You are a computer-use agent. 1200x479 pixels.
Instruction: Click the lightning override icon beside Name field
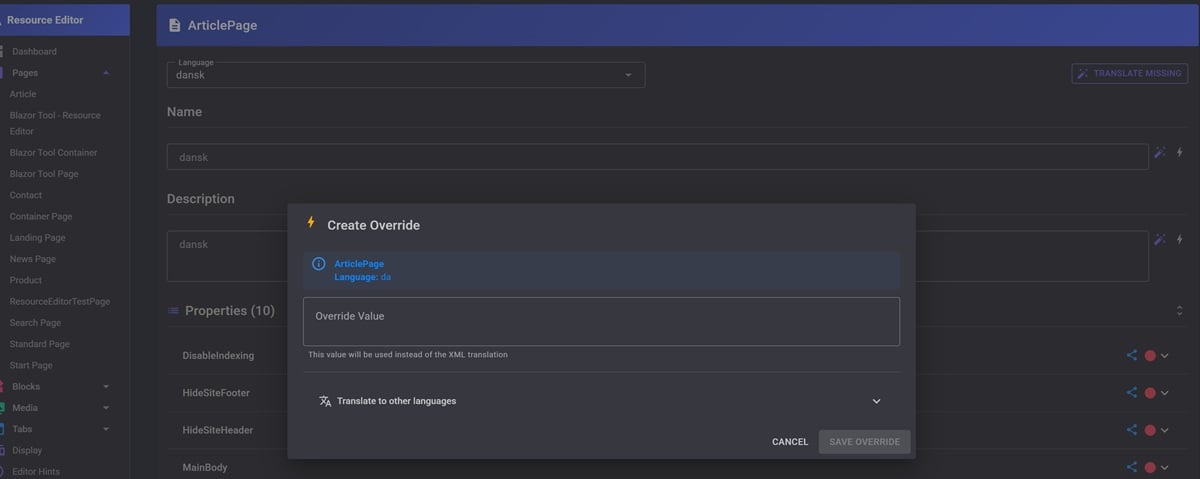[1180, 153]
